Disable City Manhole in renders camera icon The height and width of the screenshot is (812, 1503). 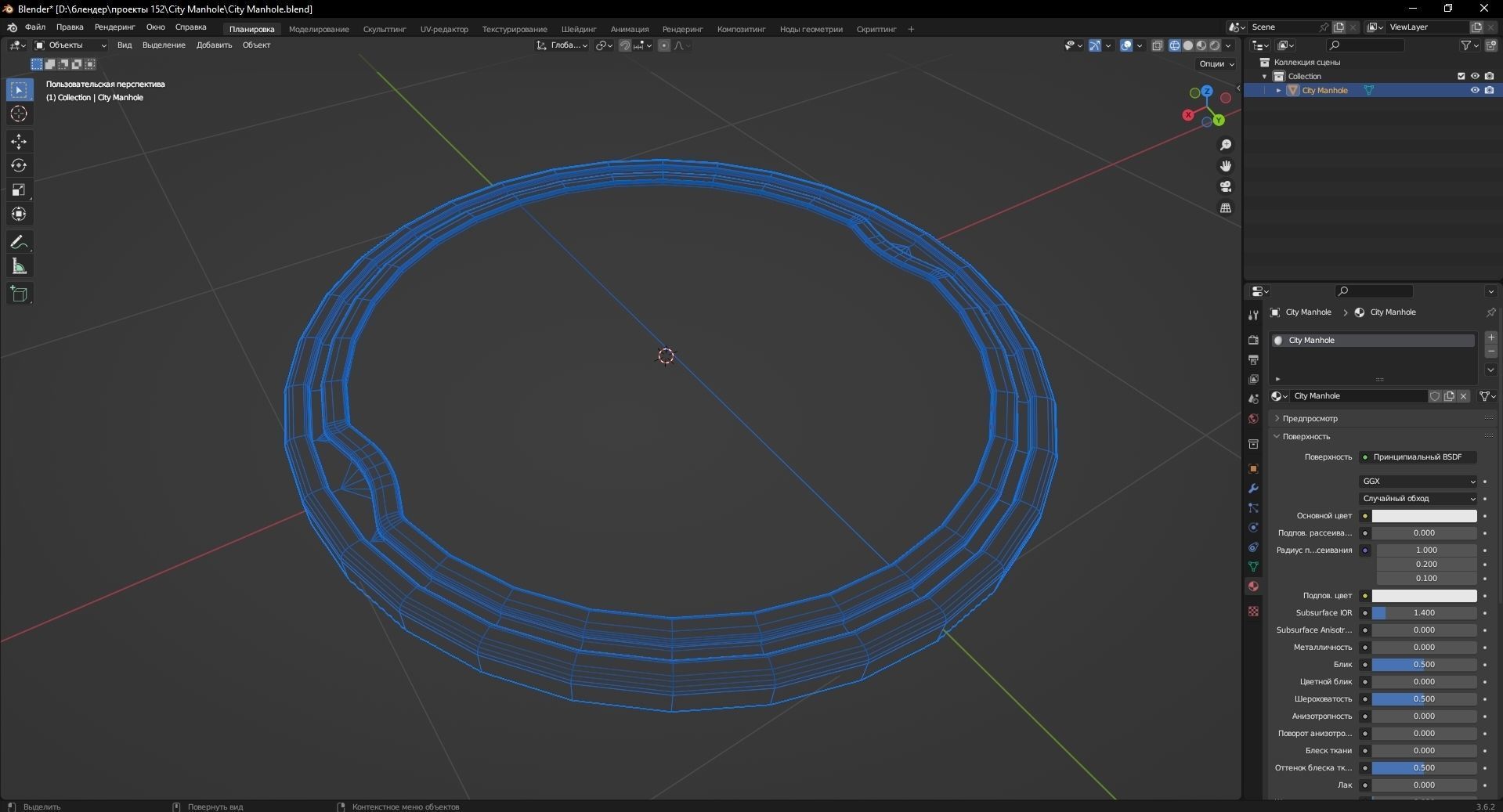[x=1489, y=90]
